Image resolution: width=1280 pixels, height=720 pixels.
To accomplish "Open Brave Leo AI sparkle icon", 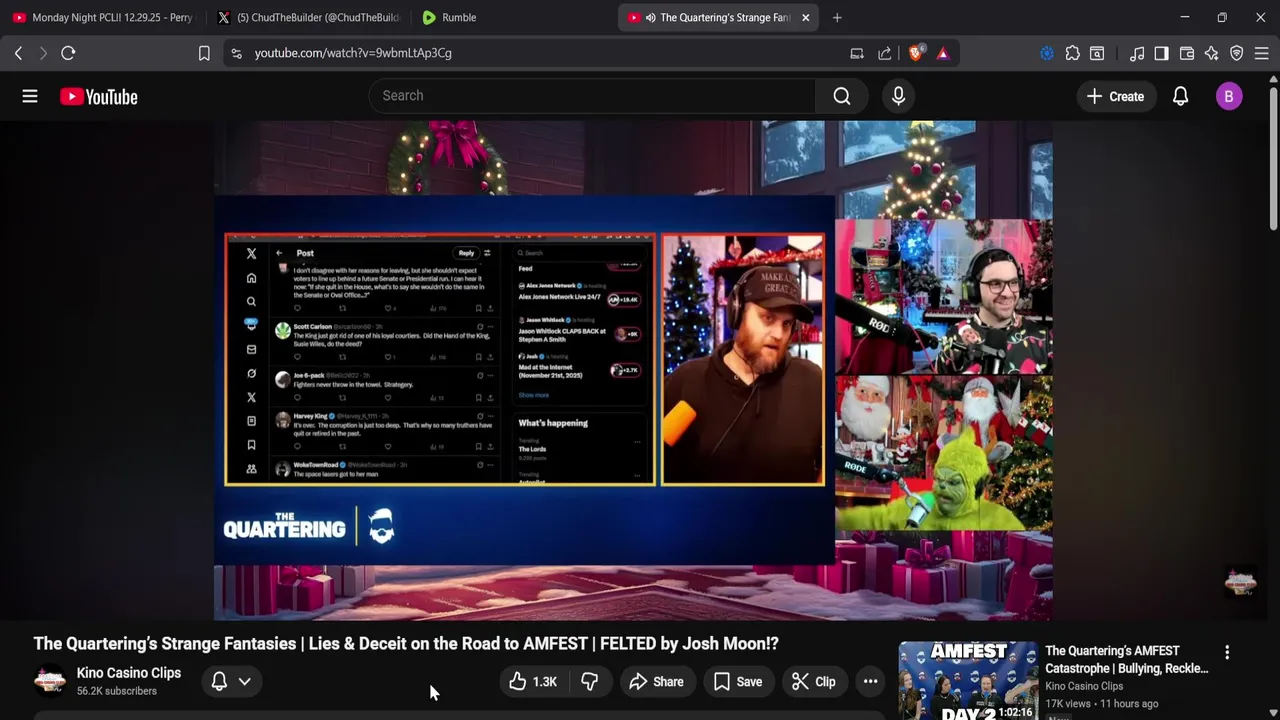I will pyautogui.click(x=1212, y=53).
